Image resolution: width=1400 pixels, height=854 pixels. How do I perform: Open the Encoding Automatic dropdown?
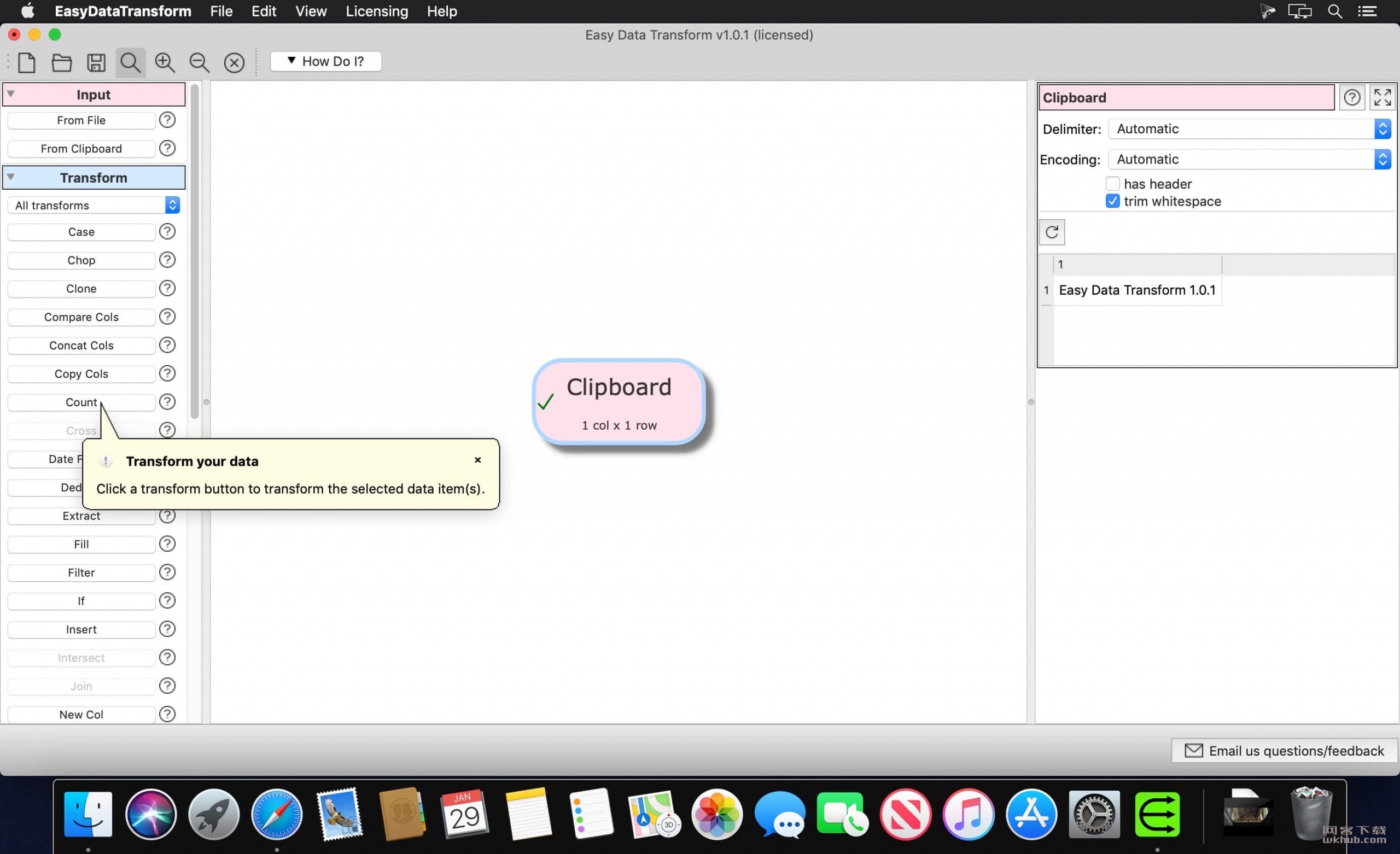coord(1250,159)
